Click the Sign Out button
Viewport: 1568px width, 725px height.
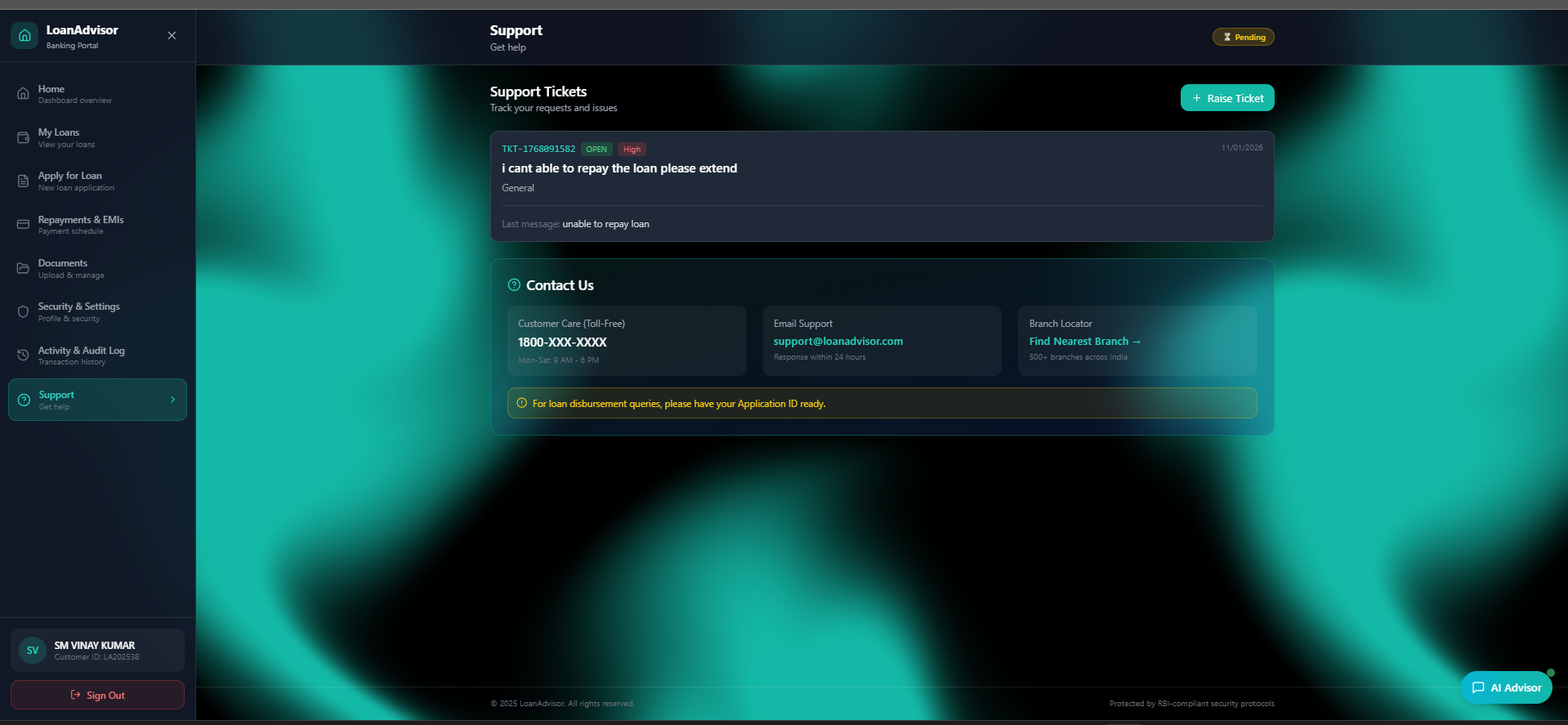(x=97, y=695)
